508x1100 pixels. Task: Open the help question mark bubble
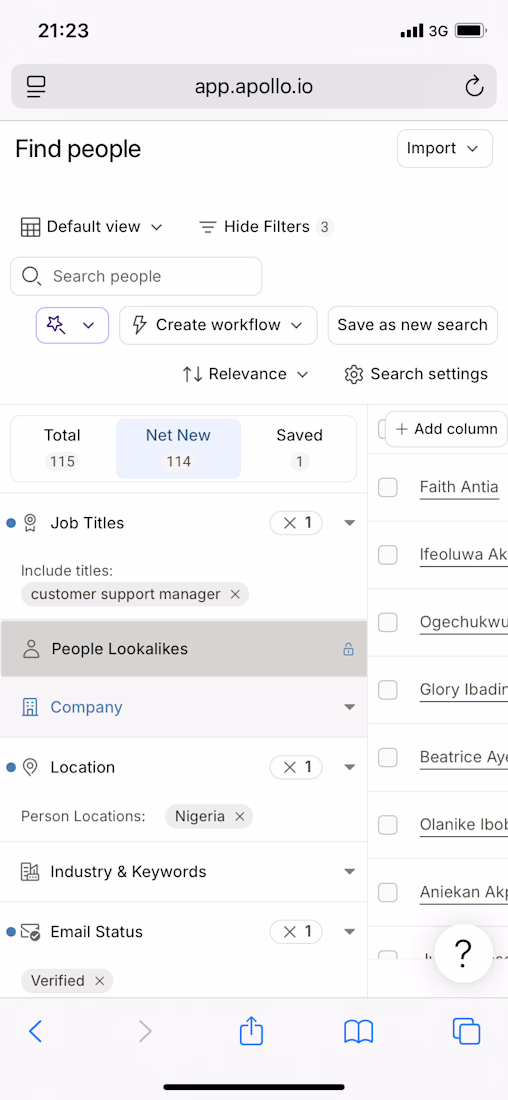coord(463,953)
